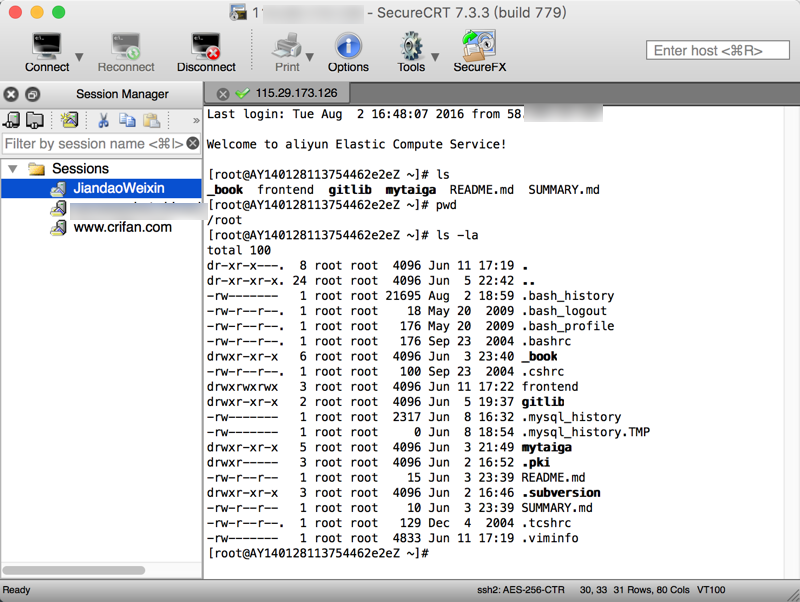
Task: Click the Print toolbar icon
Action: (287, 46)
